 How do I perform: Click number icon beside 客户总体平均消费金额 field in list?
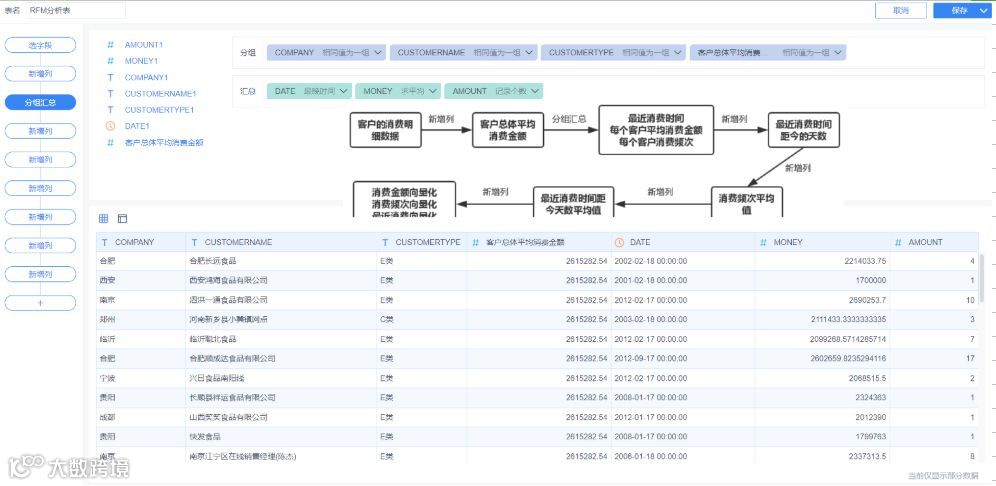click(111, 142)
